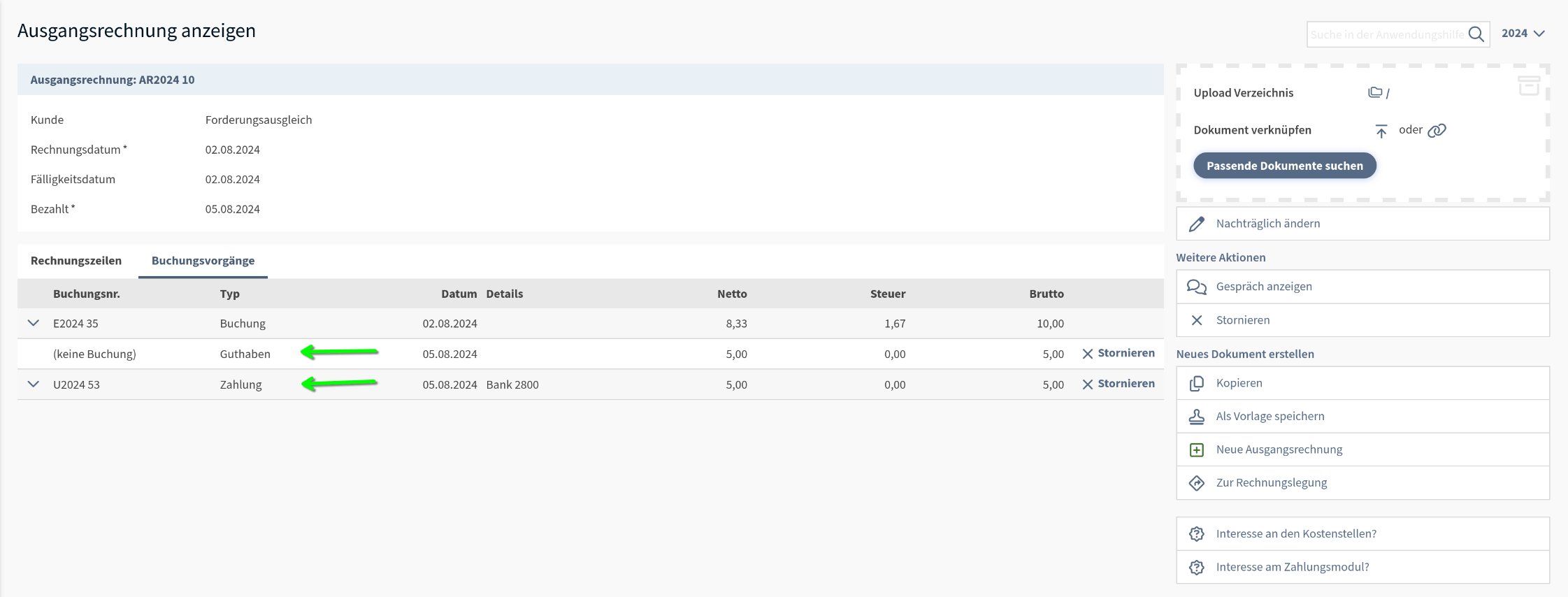
Task: Open Gespräch anzeigen speech bubble icon
Action: 1197,287
